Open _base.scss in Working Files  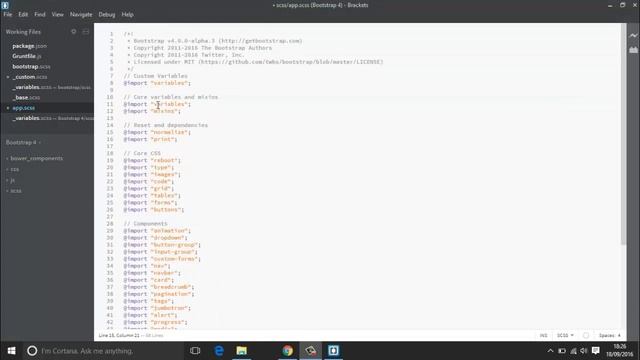[26, 98]
